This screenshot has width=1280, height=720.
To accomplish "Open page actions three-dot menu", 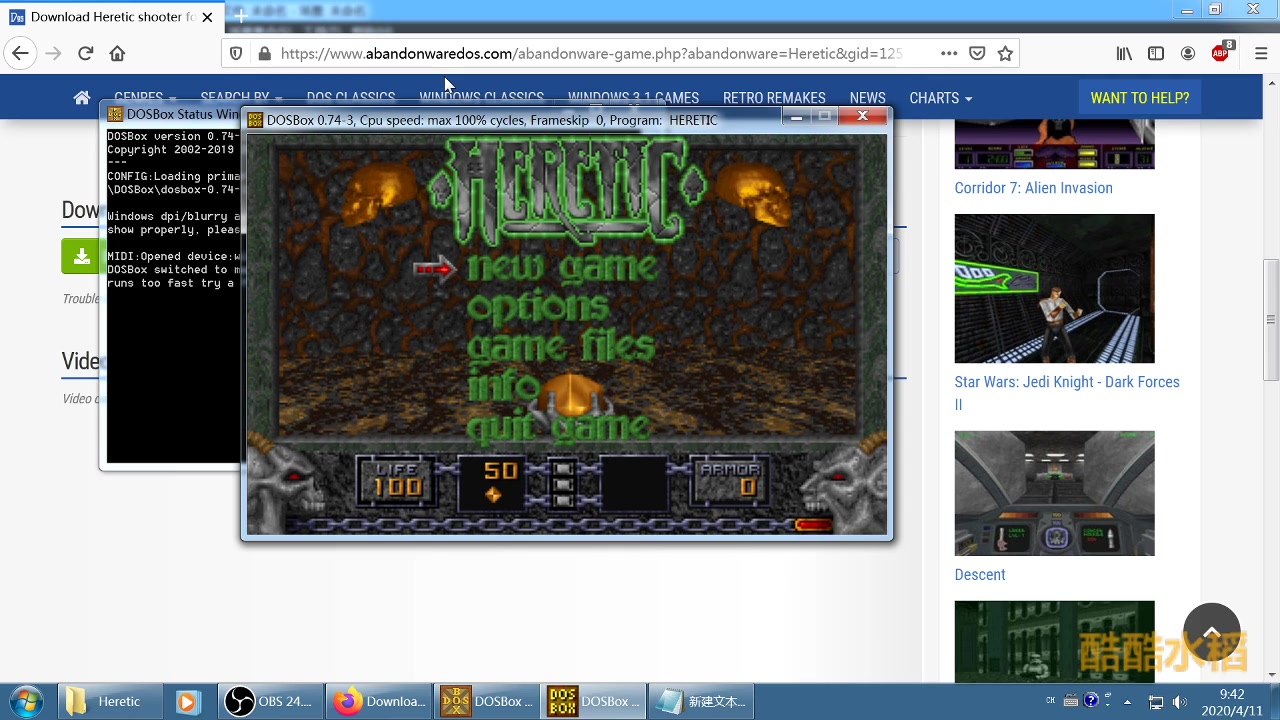I will coord(949,54).
